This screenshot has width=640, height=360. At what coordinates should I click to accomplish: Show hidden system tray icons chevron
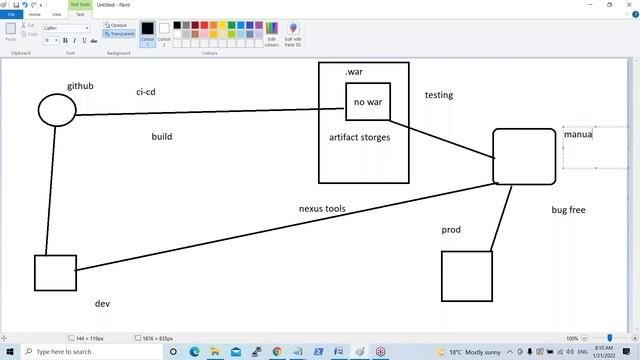coord(510,351)
